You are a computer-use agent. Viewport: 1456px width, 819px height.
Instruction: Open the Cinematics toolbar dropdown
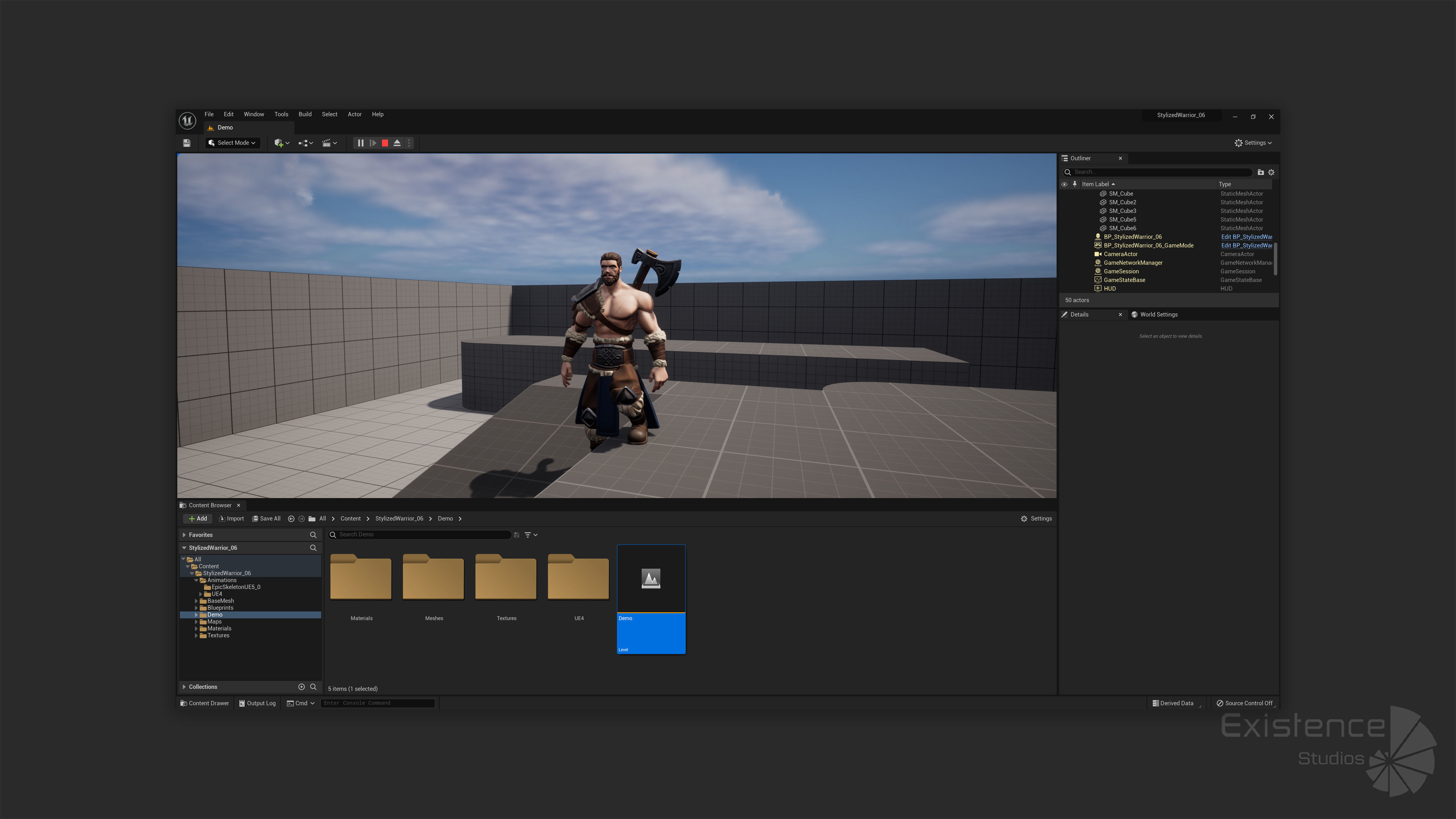click(329, 143)
